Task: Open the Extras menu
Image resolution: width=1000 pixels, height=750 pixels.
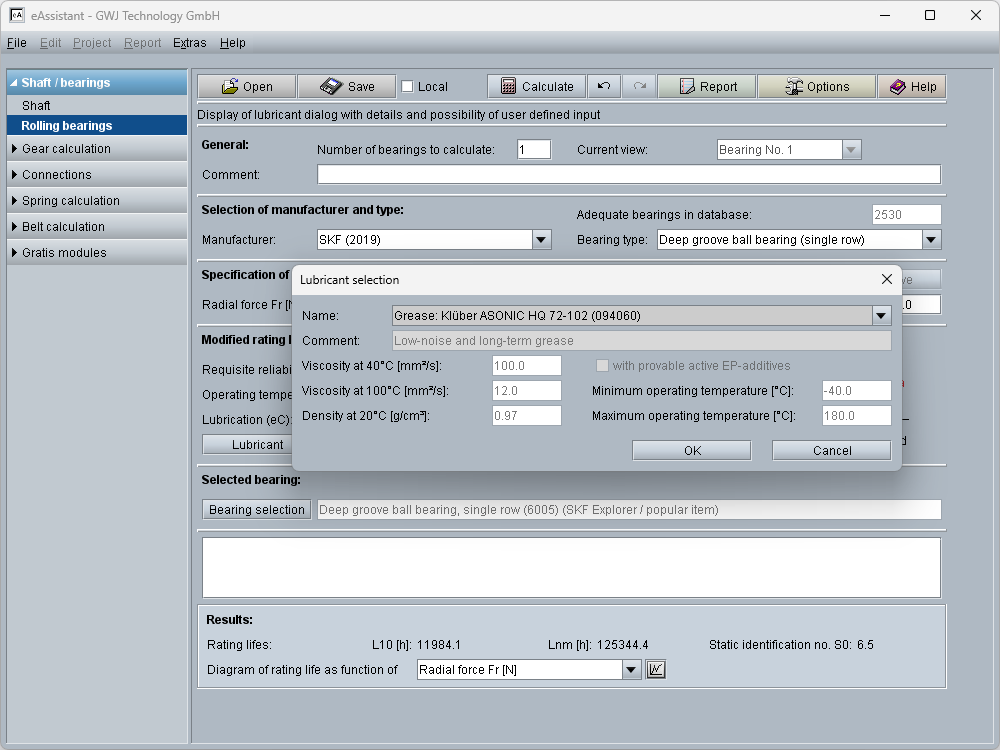Action: (189, 43)
